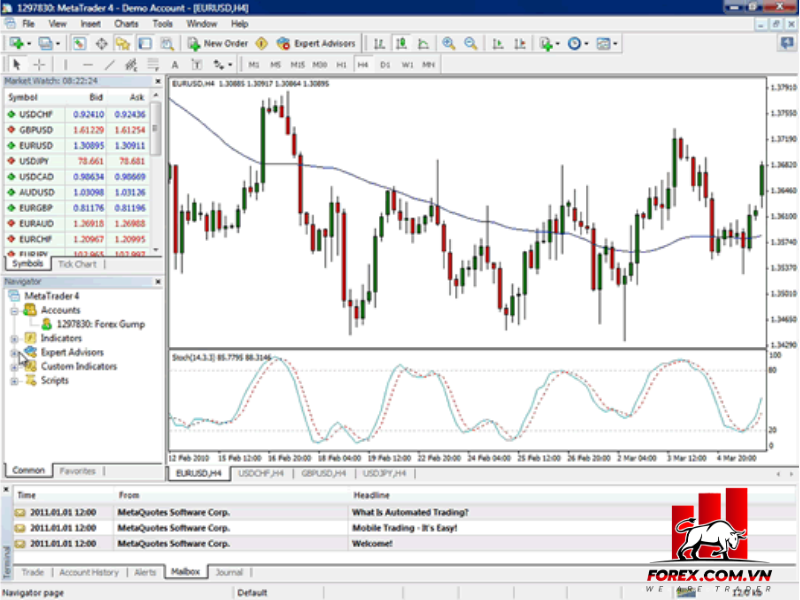Image resolution: width=800 pixels, height=600 pixels.
Task: Select the GBPUSD symbol row
Action: pyautogui.click(x=78, y=130)
